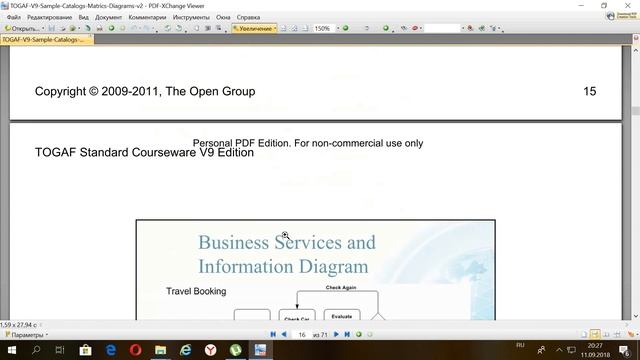Click scroll-down arrow of vertical scrollbar
This screenshot has height=360, width=640.
(636, 316)
